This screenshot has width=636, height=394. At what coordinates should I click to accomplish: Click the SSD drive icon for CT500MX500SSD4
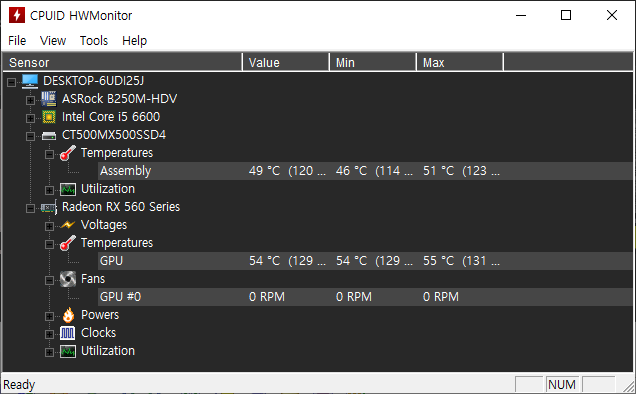[49, 135]
